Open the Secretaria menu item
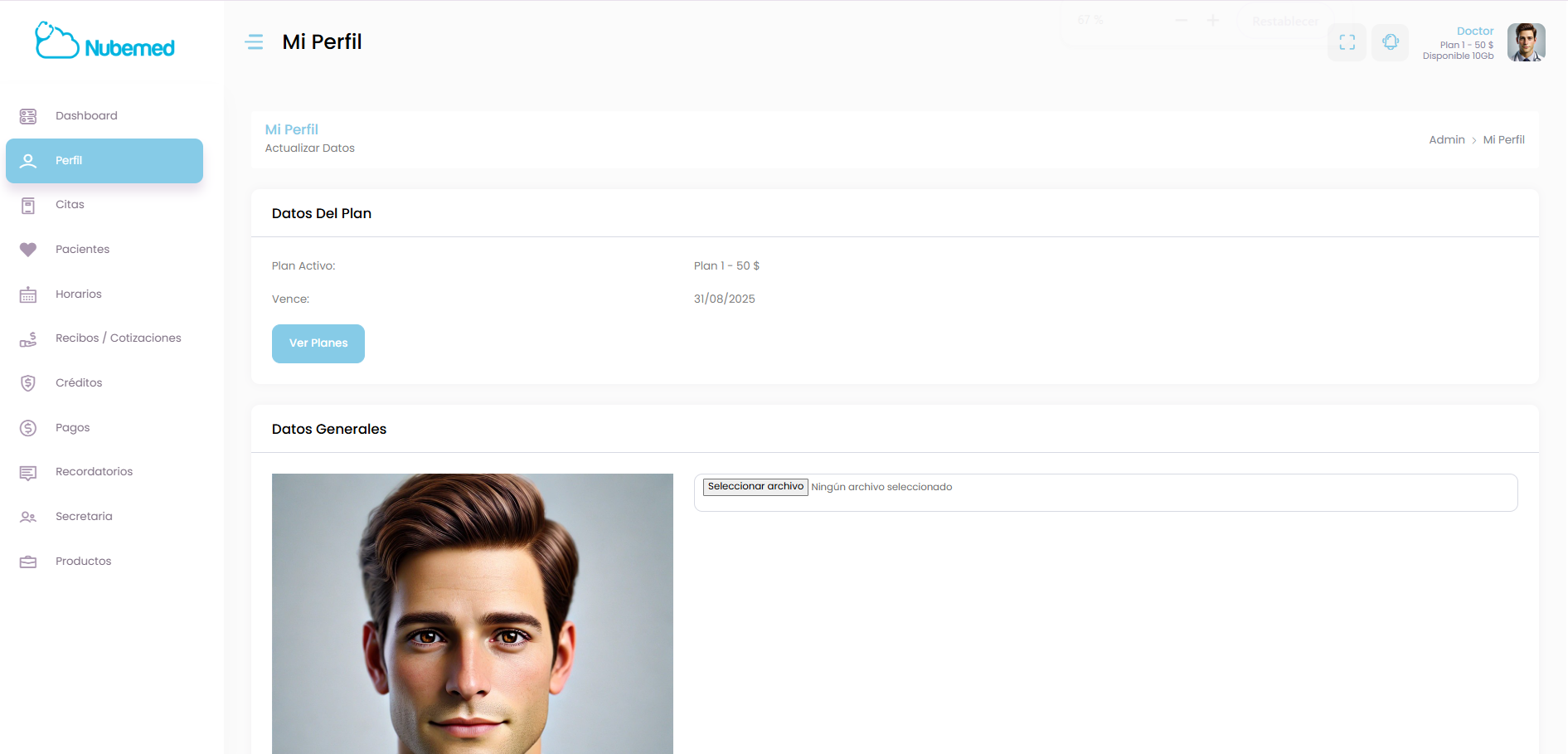The image size is (1568, 754). 84,517
